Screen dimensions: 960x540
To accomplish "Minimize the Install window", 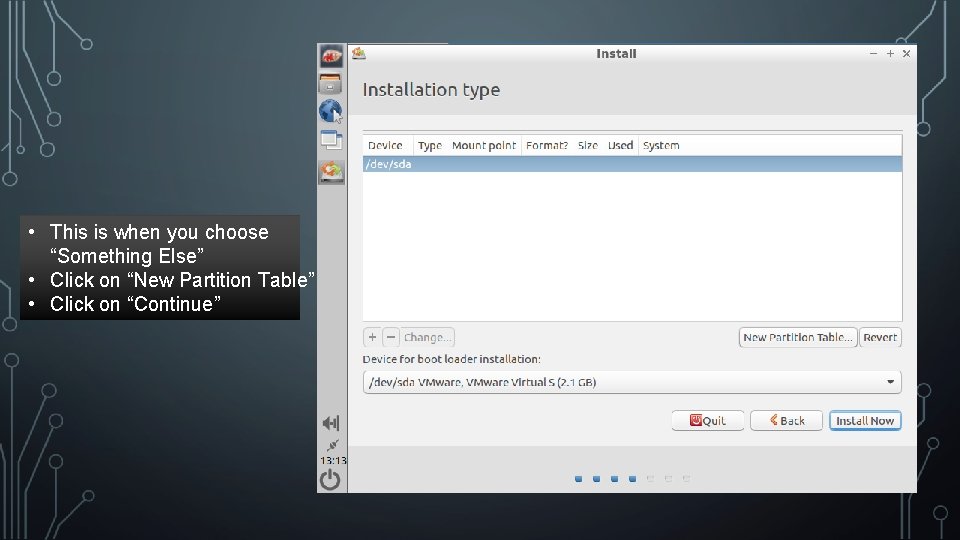I will tap(873, 54).
